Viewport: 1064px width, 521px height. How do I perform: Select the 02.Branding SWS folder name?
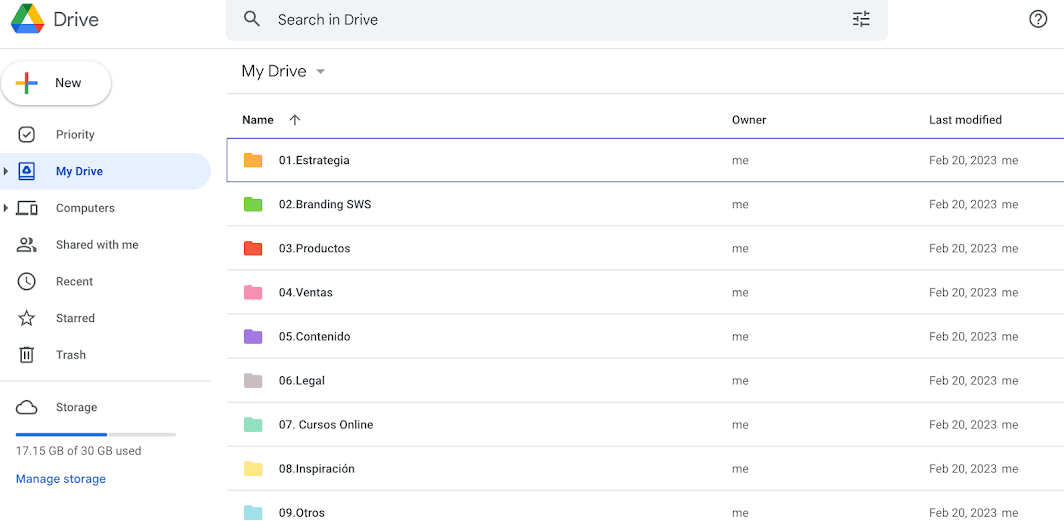point(325,205)
